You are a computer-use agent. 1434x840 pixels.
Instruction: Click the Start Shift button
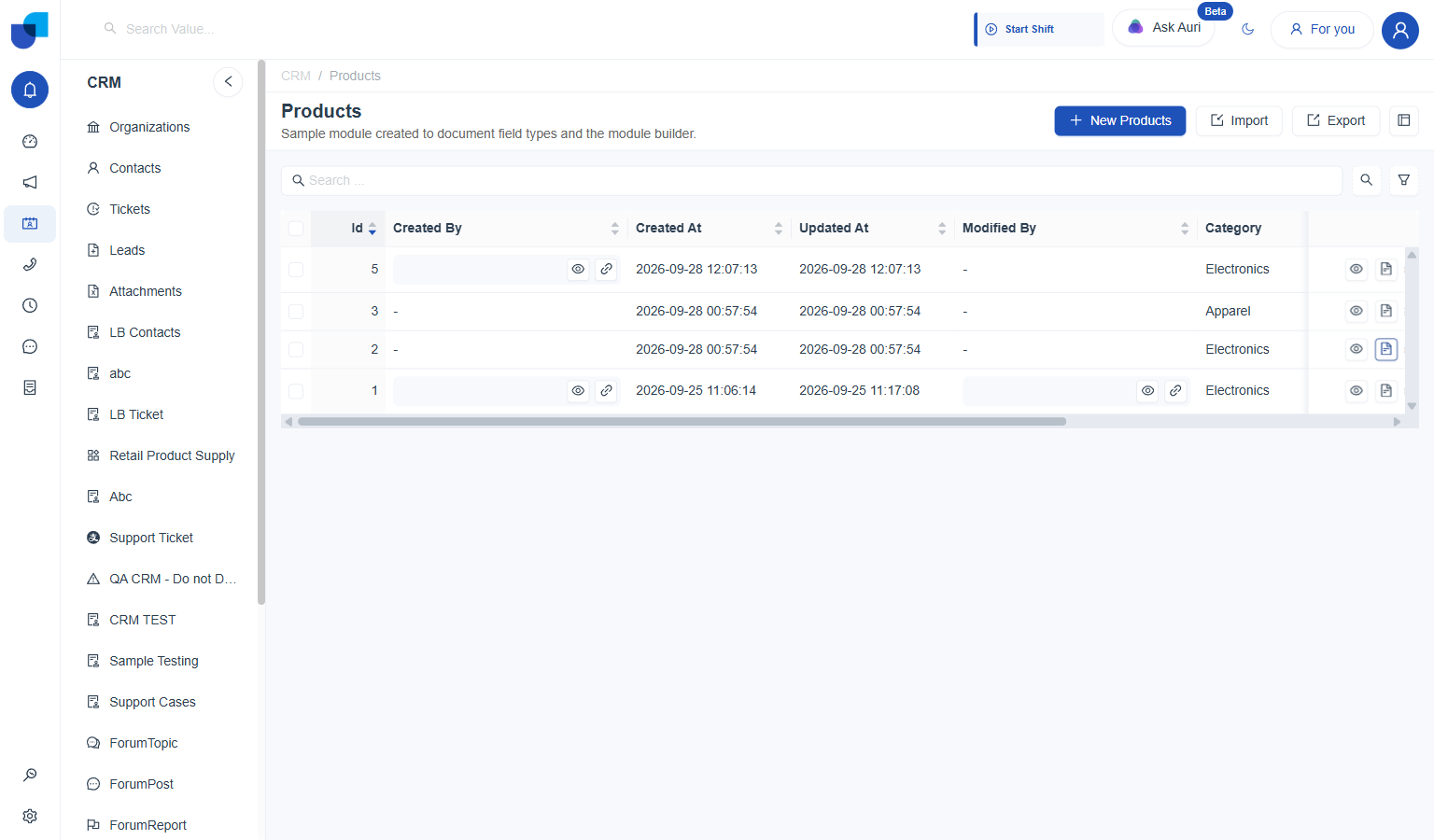click(1039, 29)
